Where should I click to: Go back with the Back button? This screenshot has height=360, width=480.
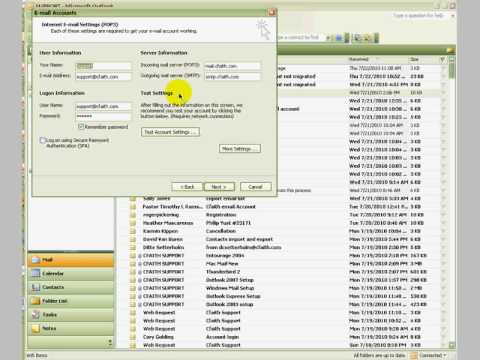click(x=187, y=187)
